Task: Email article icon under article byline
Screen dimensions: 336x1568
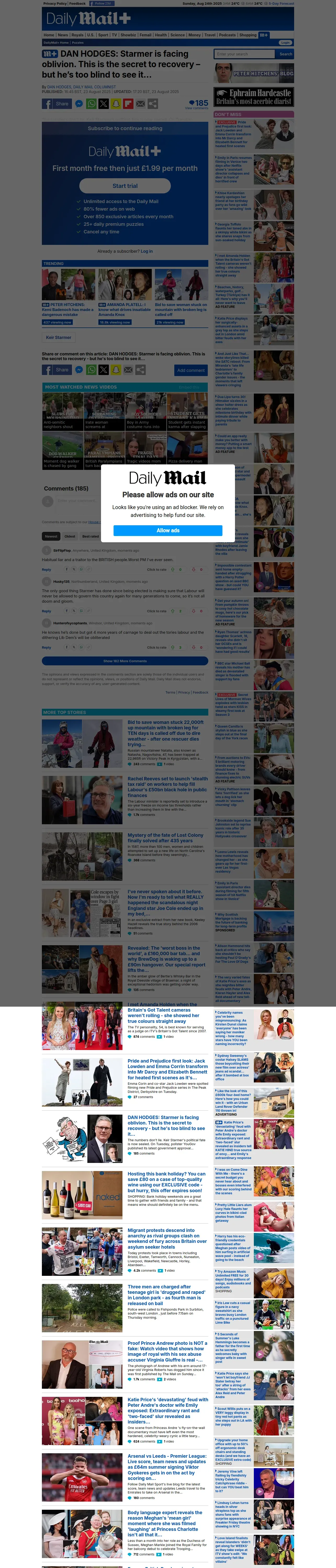Action: point(140,104)
